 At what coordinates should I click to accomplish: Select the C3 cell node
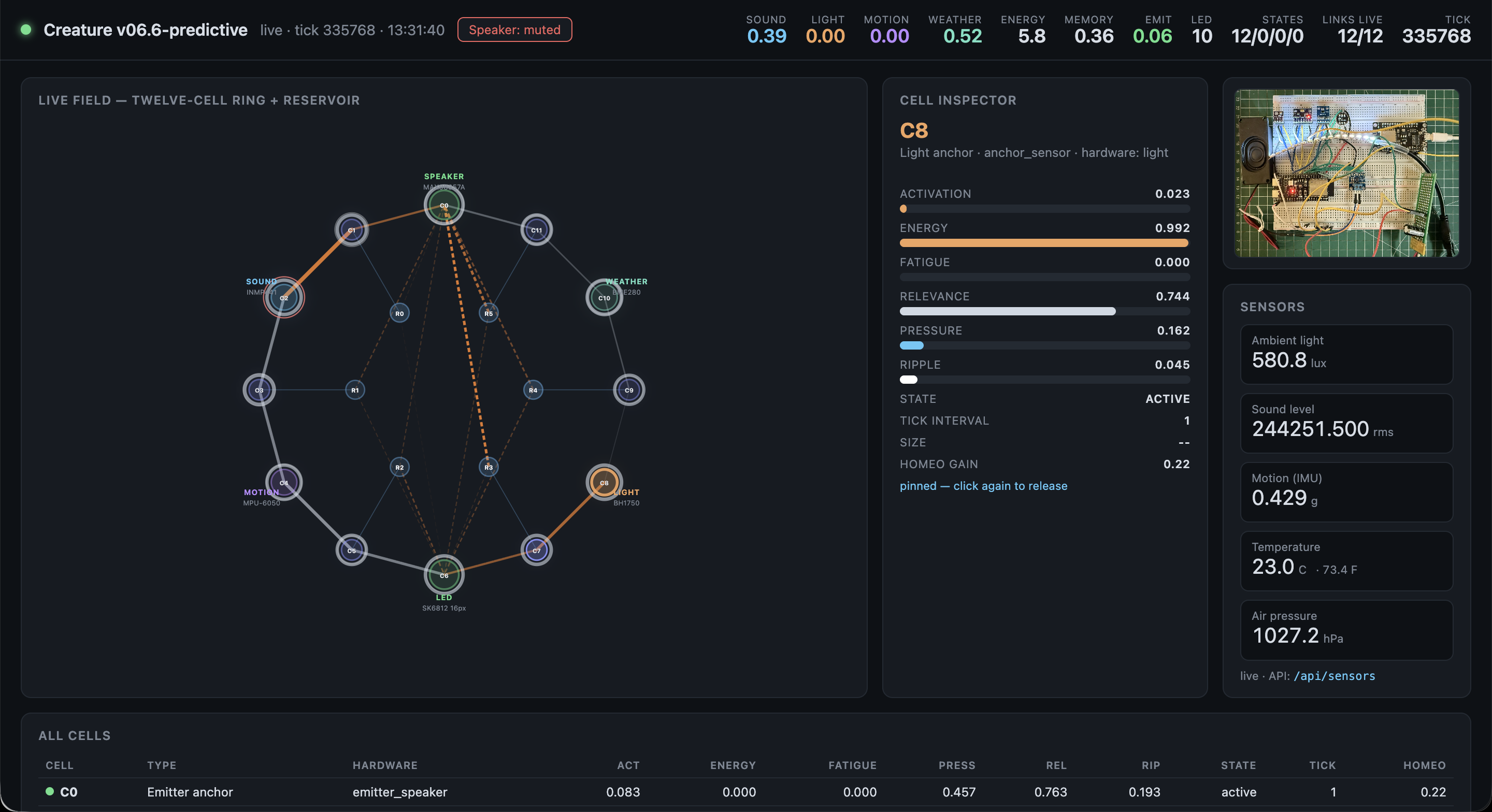(x=259, y=390)
